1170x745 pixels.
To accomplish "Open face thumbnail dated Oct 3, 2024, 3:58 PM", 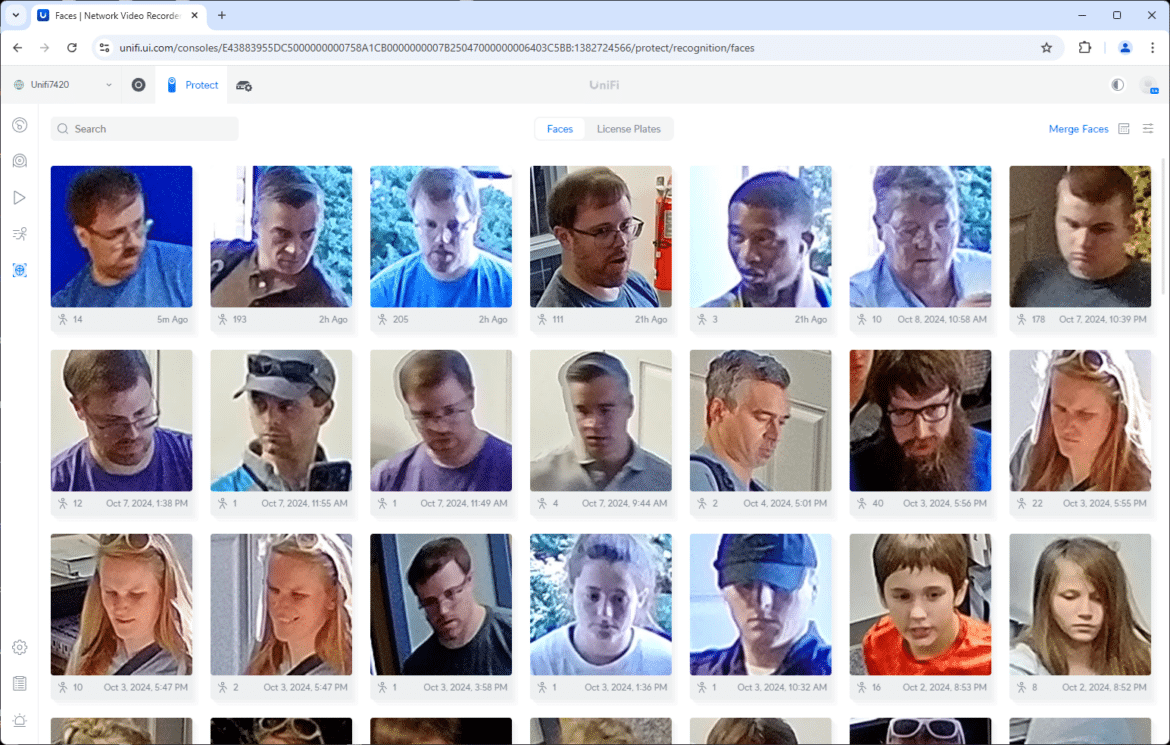I will tap(441, 605).
